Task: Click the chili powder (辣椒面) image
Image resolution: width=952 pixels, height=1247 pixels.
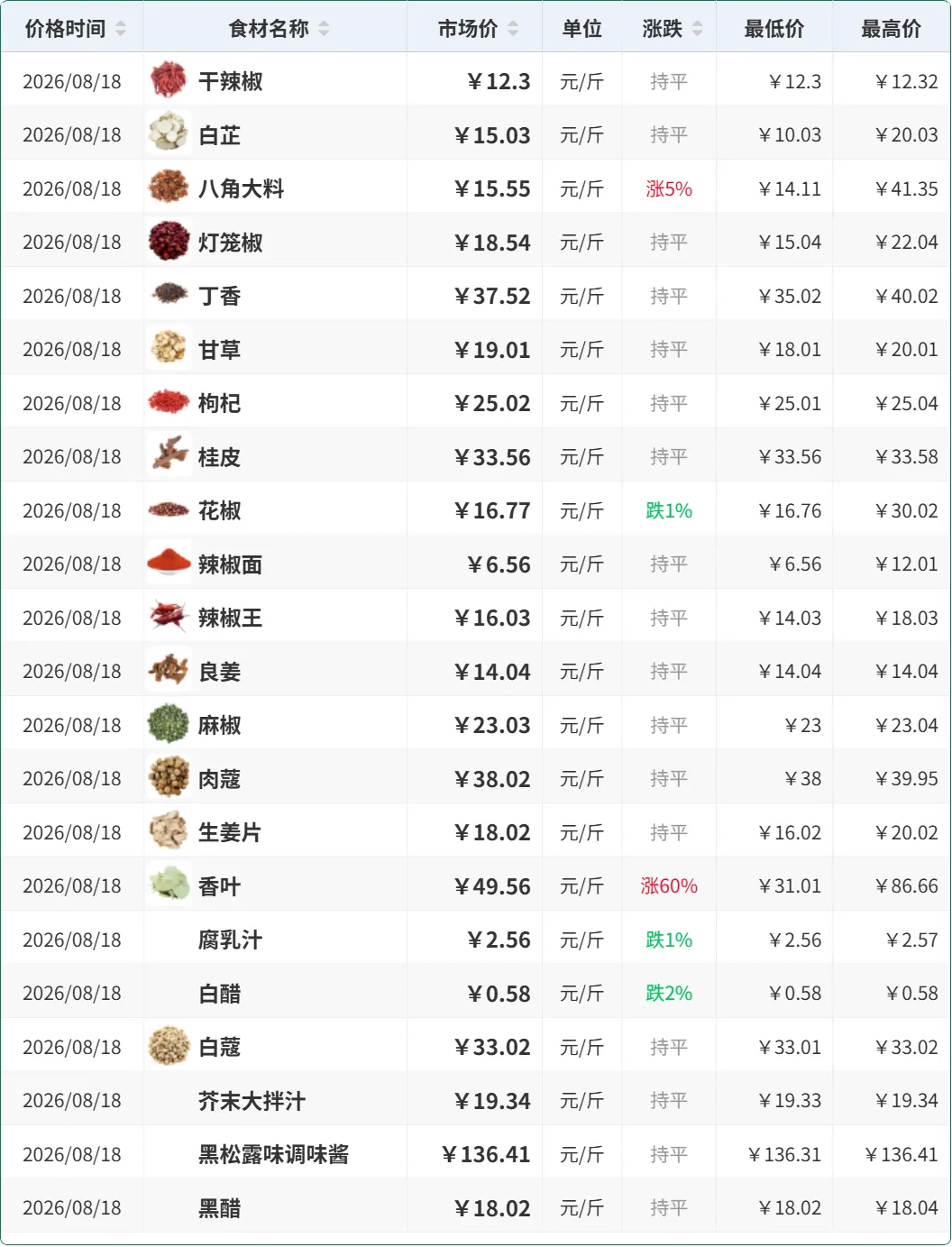Action: pyautogui.click(x=169, y=564)
